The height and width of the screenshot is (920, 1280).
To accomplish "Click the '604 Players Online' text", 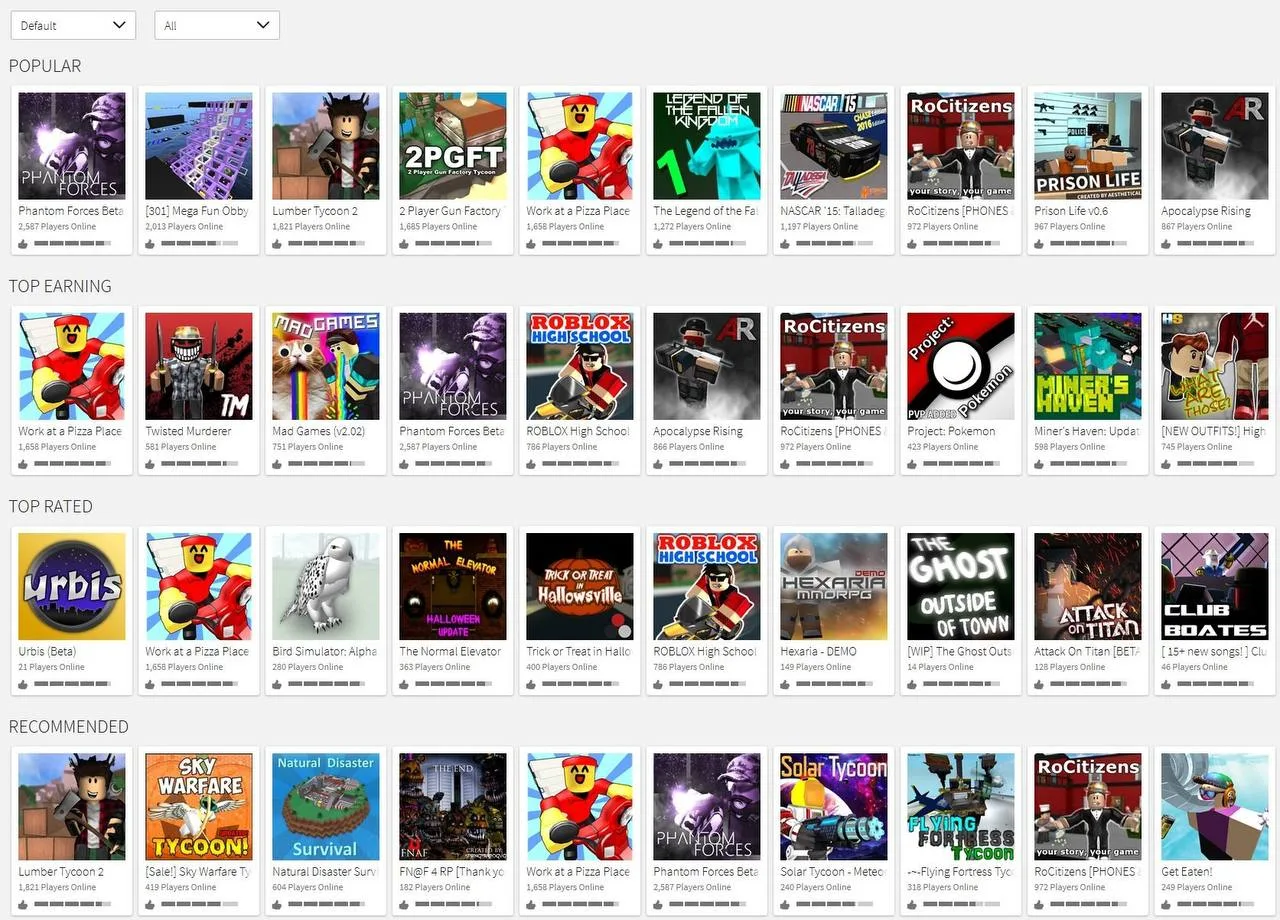I will pos(308,887).
